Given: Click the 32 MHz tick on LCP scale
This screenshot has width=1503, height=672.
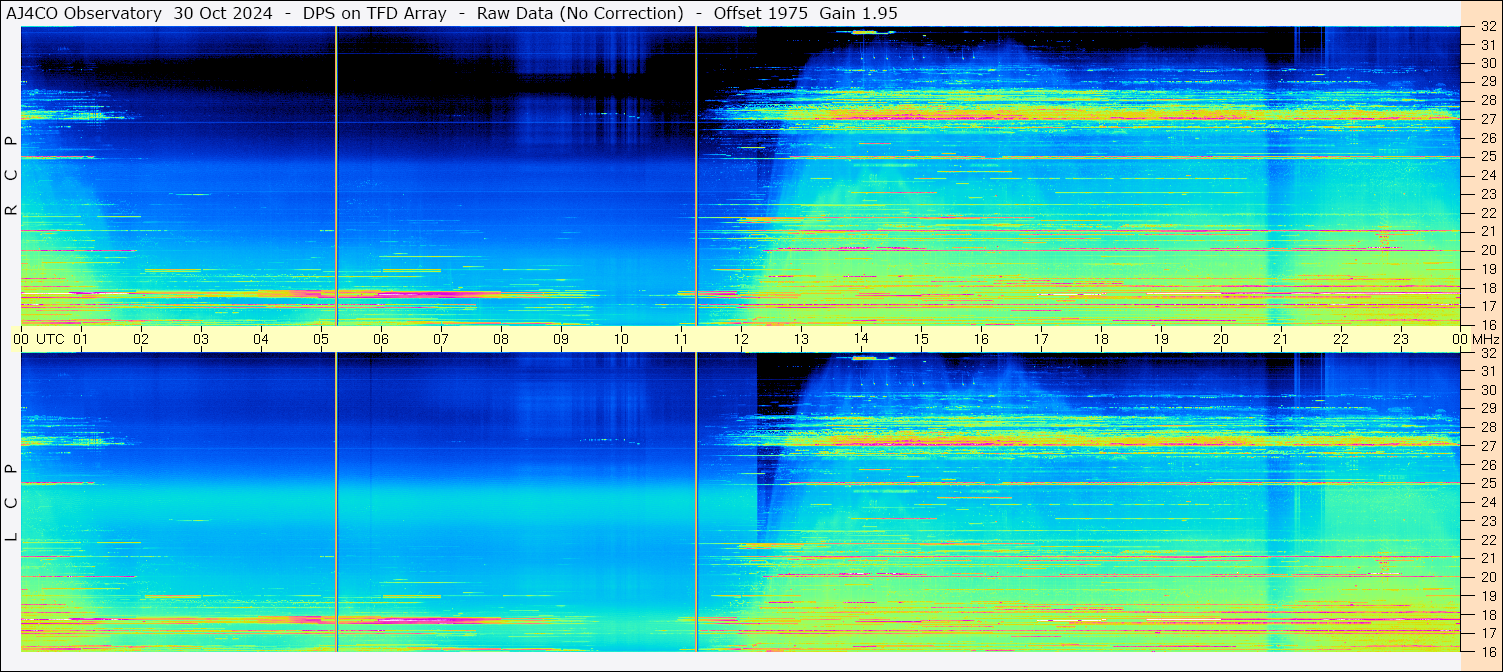Looking at the screenshot, I should coord(1487,353).
